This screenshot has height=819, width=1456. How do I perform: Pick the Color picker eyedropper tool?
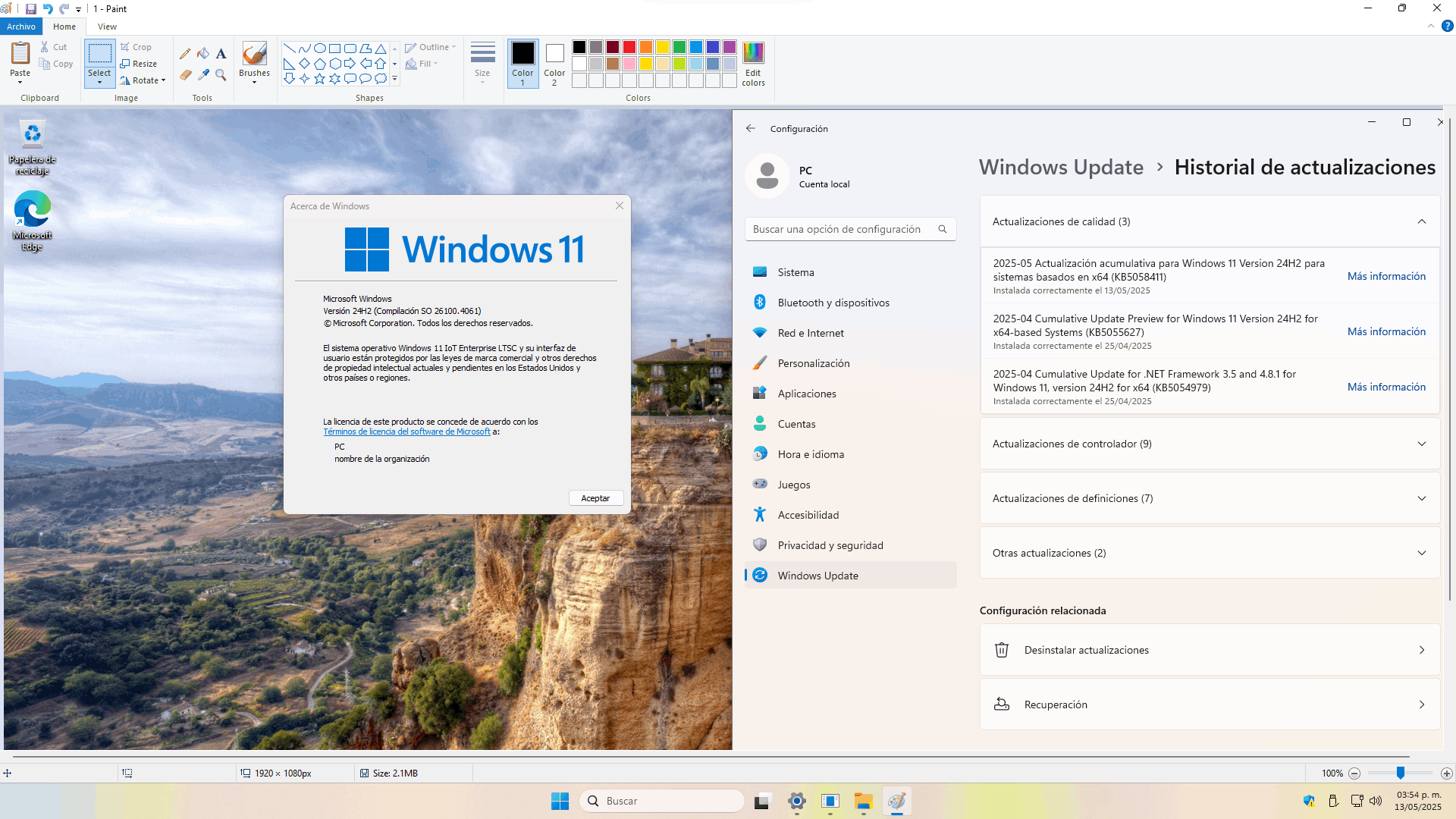tap(203, 75)
